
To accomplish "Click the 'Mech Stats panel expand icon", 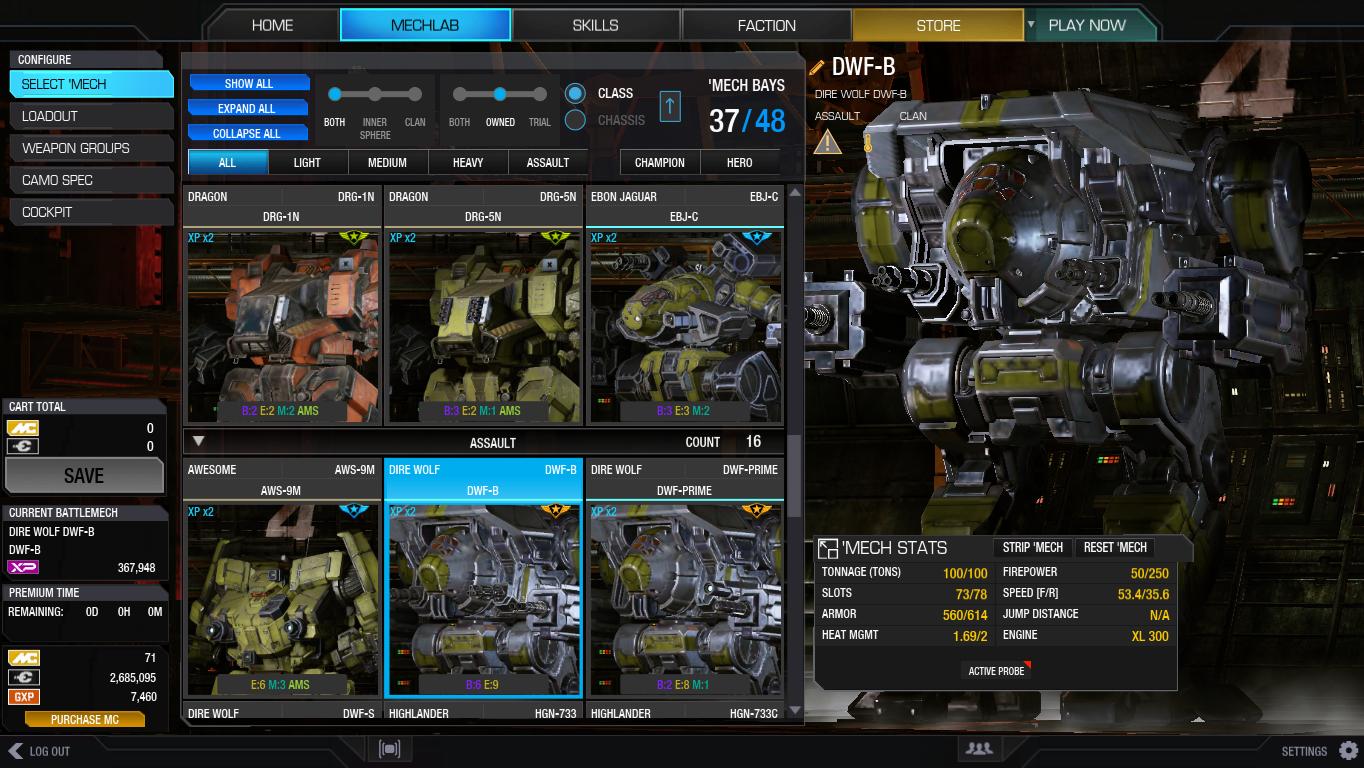I will pos(827,548).
